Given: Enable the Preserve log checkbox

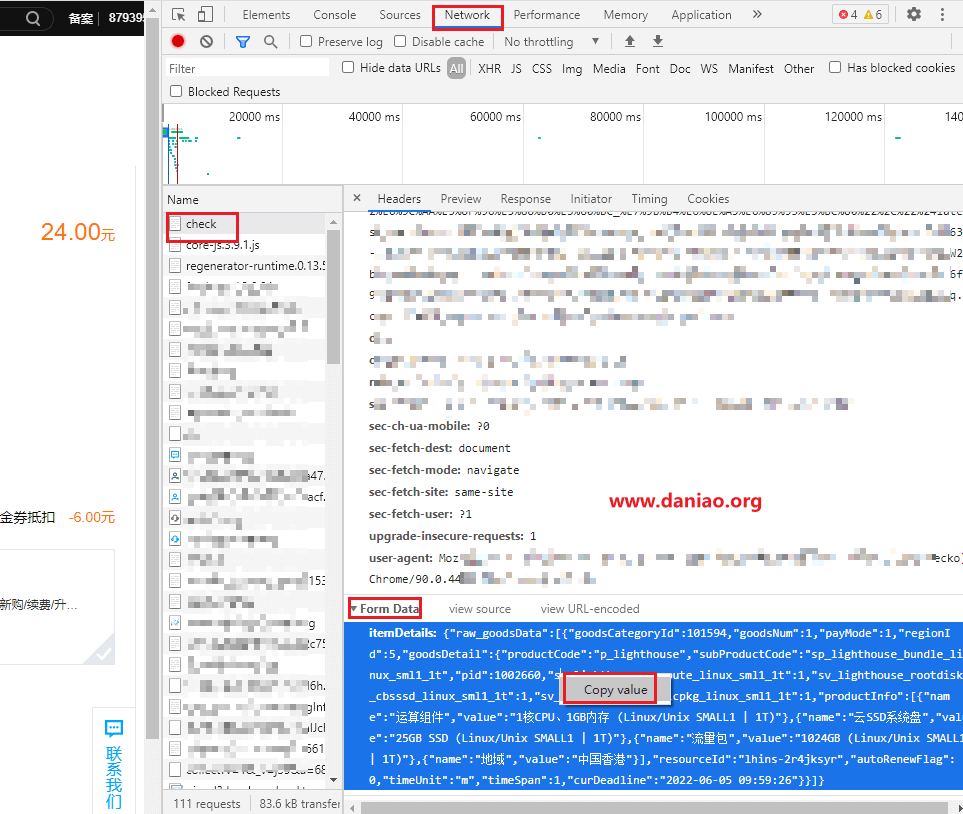Looking at the screenshot, I should 307,42.
